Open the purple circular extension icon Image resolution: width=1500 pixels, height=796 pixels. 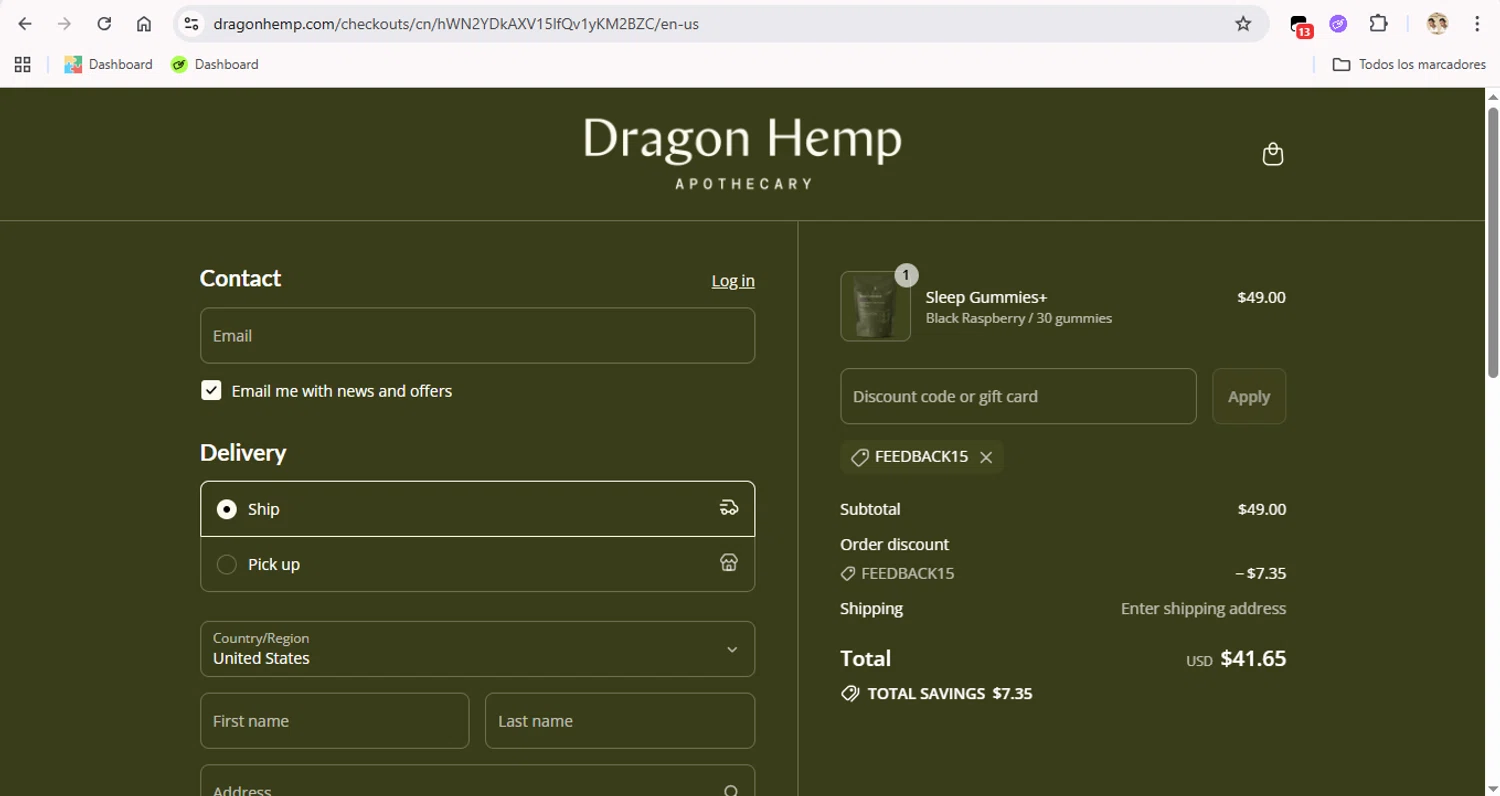pos(1338,24)
